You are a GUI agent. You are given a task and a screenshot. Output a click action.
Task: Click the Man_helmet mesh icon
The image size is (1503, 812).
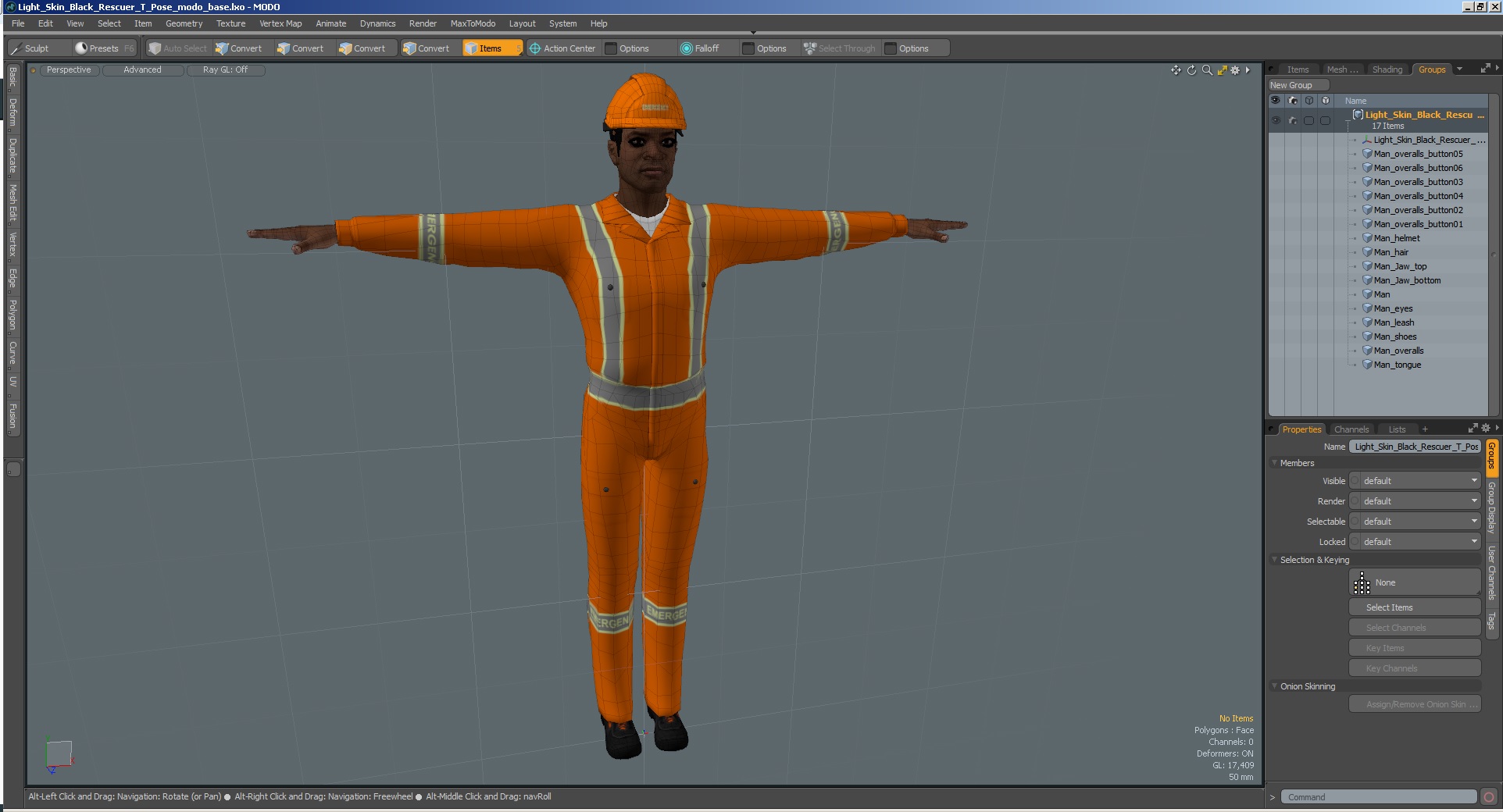[x=1367, y=238]
